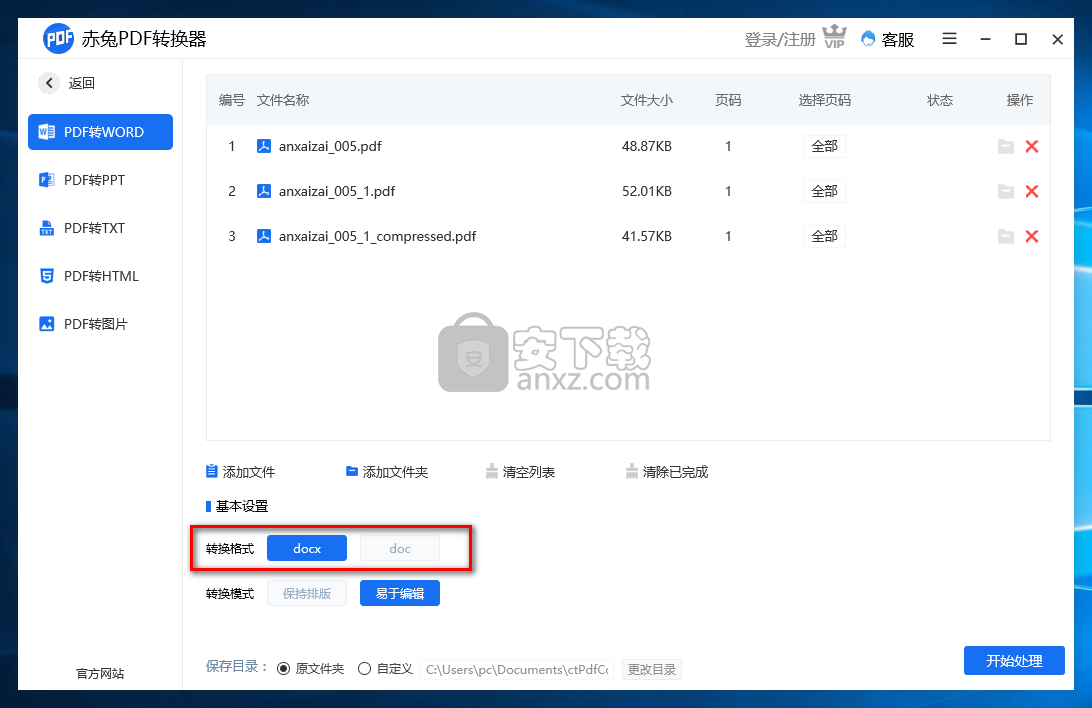Open output folder for anxaizai_005_1_compressed.pdf row
This screenshot has width=1092, height=708.
pos(1006,236)
